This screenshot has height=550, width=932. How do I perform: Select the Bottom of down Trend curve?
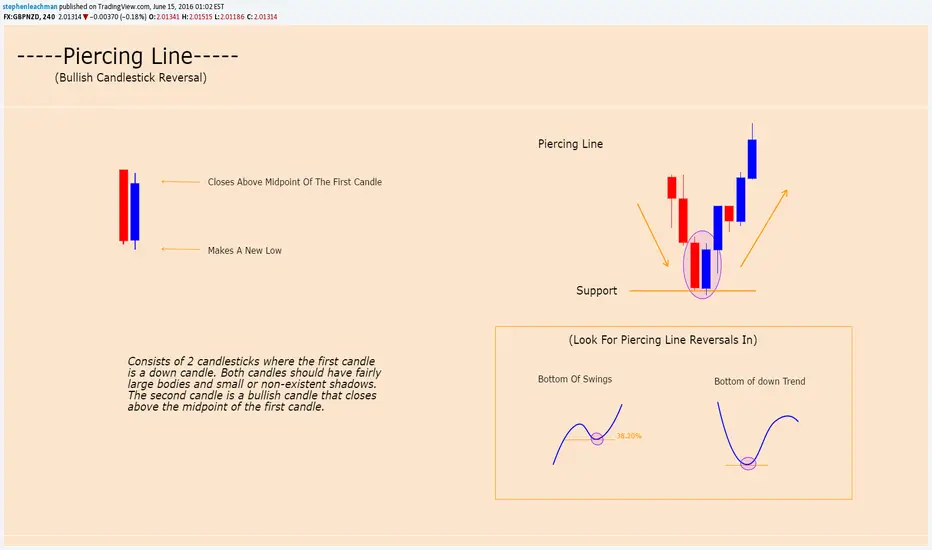click(x=757, y=435)
